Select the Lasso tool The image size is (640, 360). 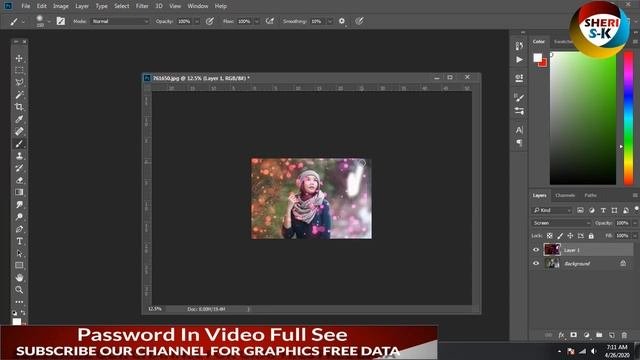click(19, 82)
